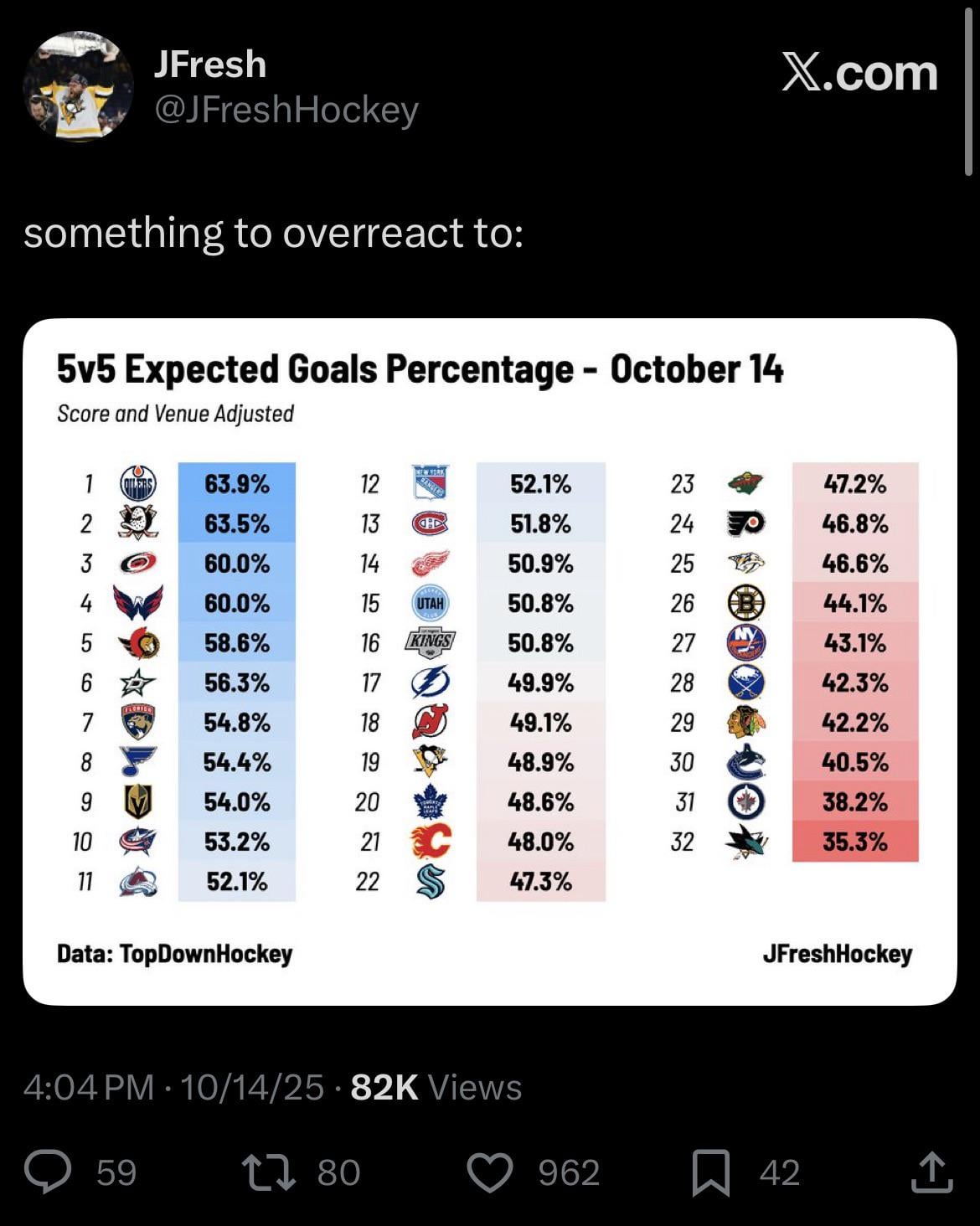Tap the Utah team logo

point(431,603)
